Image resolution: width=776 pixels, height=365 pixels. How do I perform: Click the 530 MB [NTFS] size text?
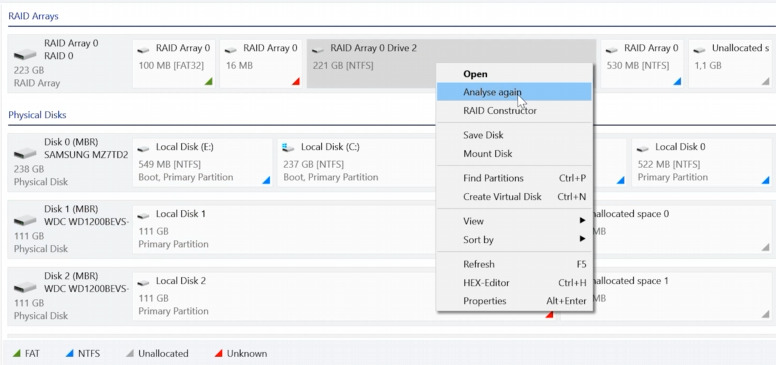coord(637,65)
